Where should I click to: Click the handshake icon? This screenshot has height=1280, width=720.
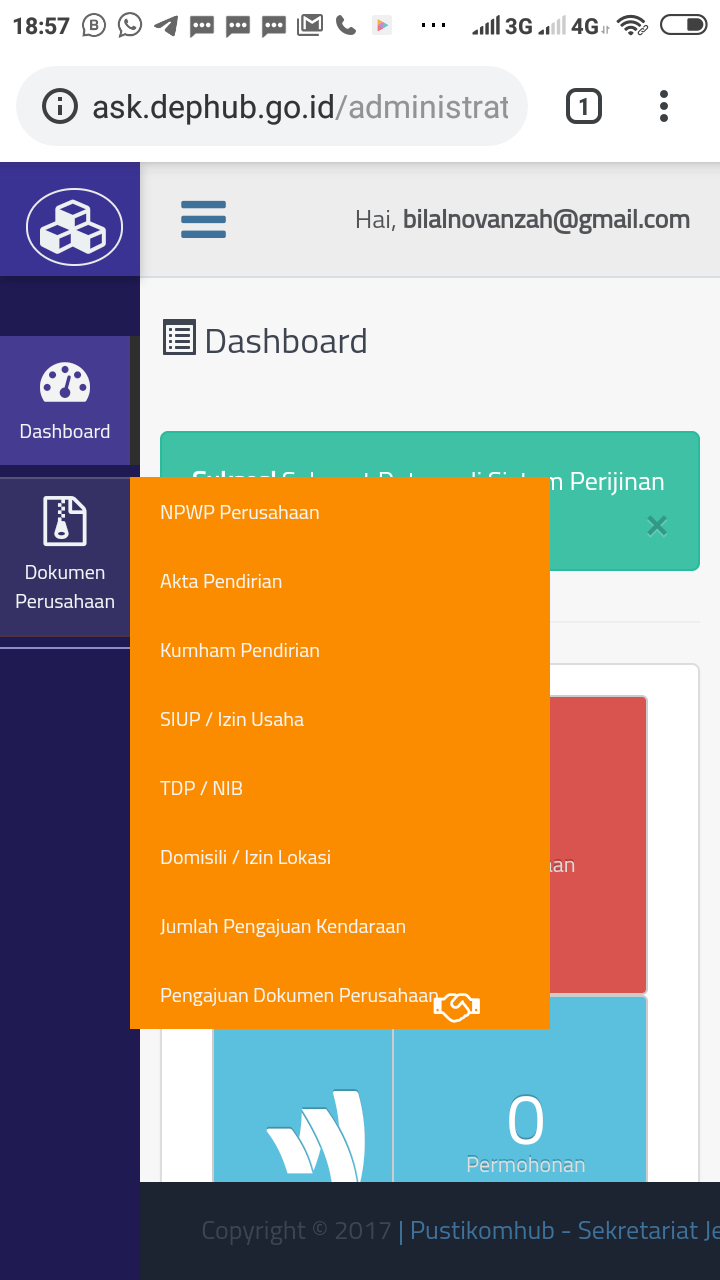click(457, 1006)
